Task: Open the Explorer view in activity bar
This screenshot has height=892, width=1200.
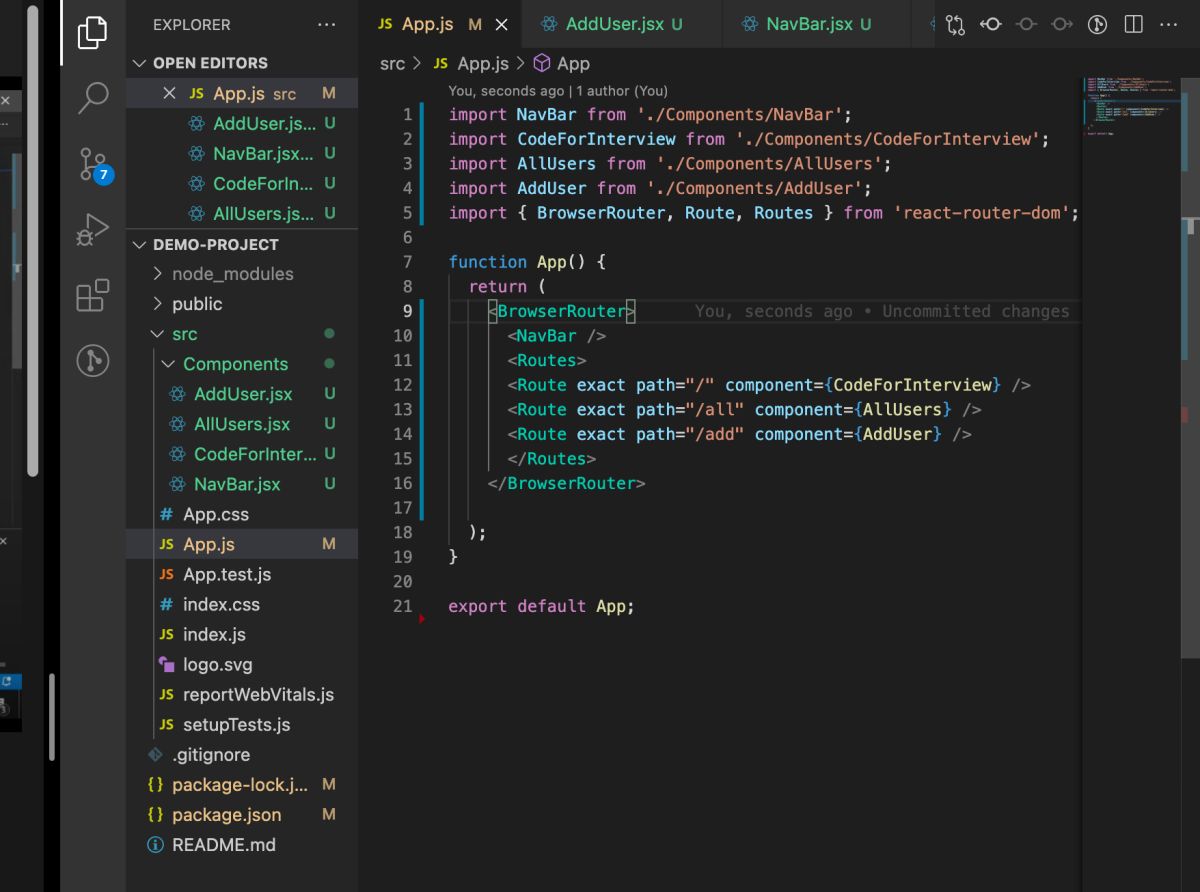Action: [x=92, y=32]
